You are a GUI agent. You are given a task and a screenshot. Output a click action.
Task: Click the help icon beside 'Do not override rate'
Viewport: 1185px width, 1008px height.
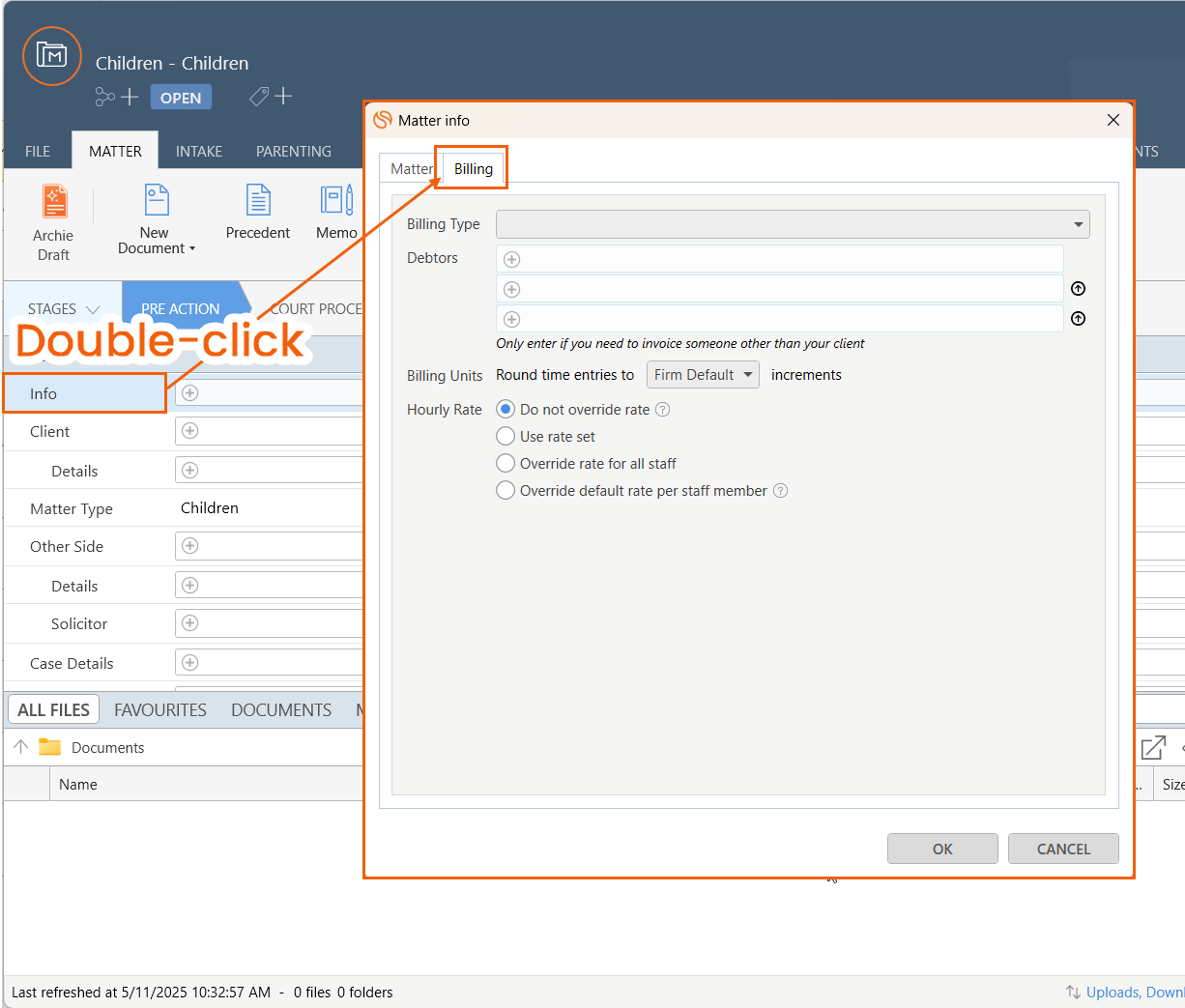pos(662,410)
